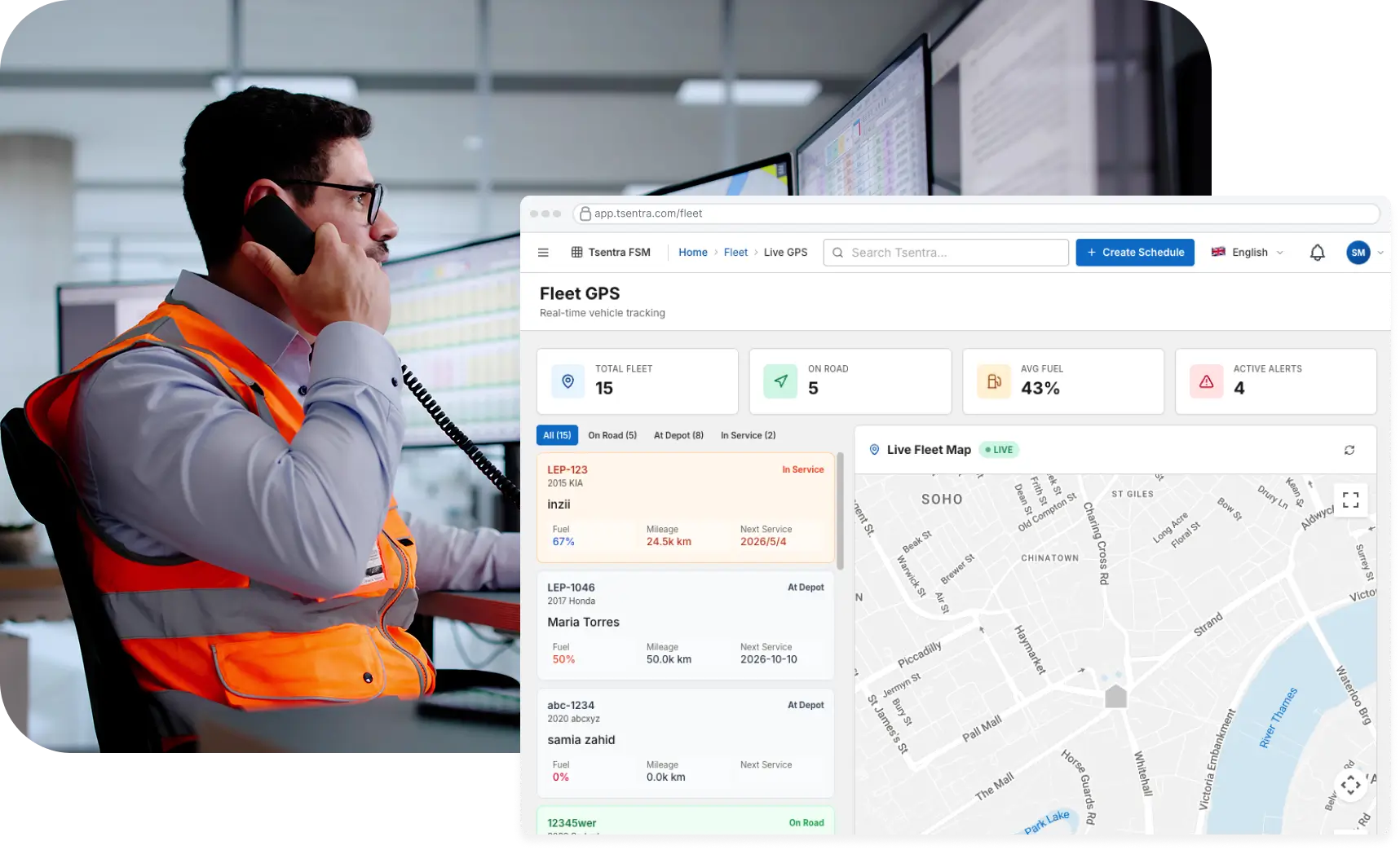Click the Total Fleet value 15
The image size is (1400, 850).
[604, 389]
